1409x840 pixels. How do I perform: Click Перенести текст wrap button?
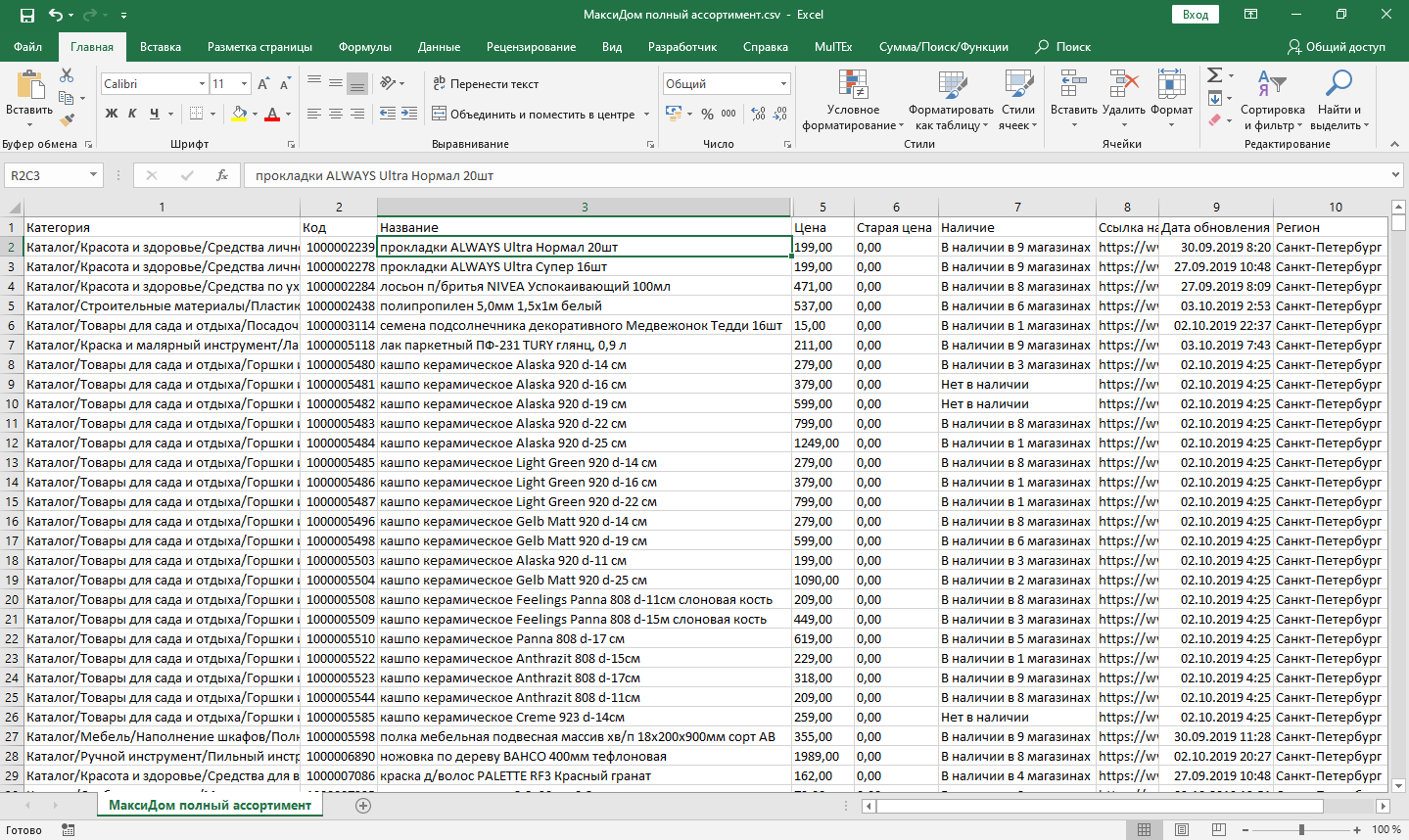pyautogui.click(x=486, y=83)
